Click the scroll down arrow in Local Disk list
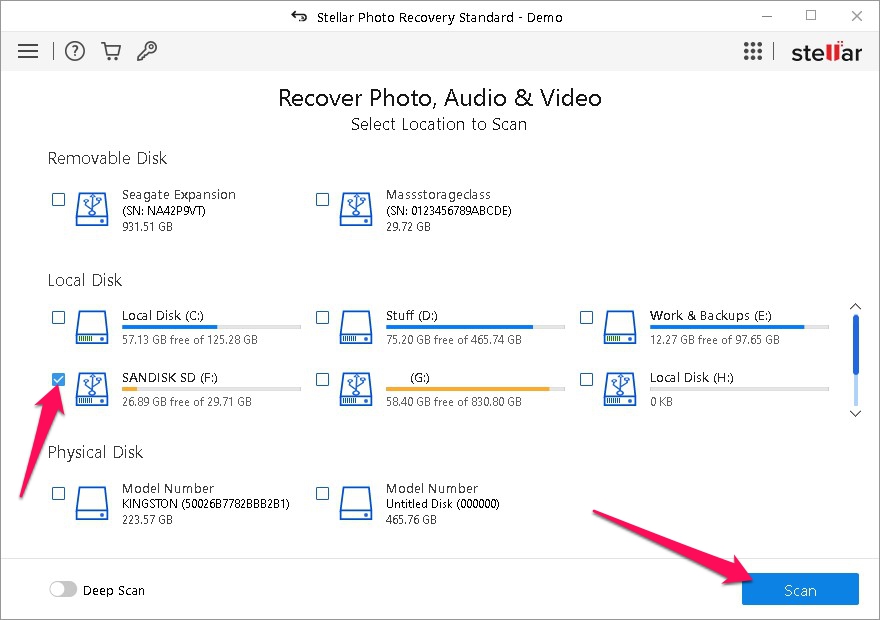The image size is (880, 620). [x=855, y=414]
